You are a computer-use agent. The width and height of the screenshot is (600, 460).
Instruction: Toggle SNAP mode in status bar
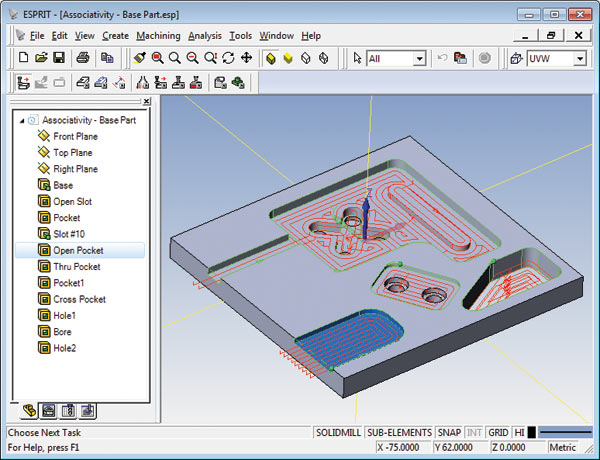pyautogui.click(x=449, y=432)
